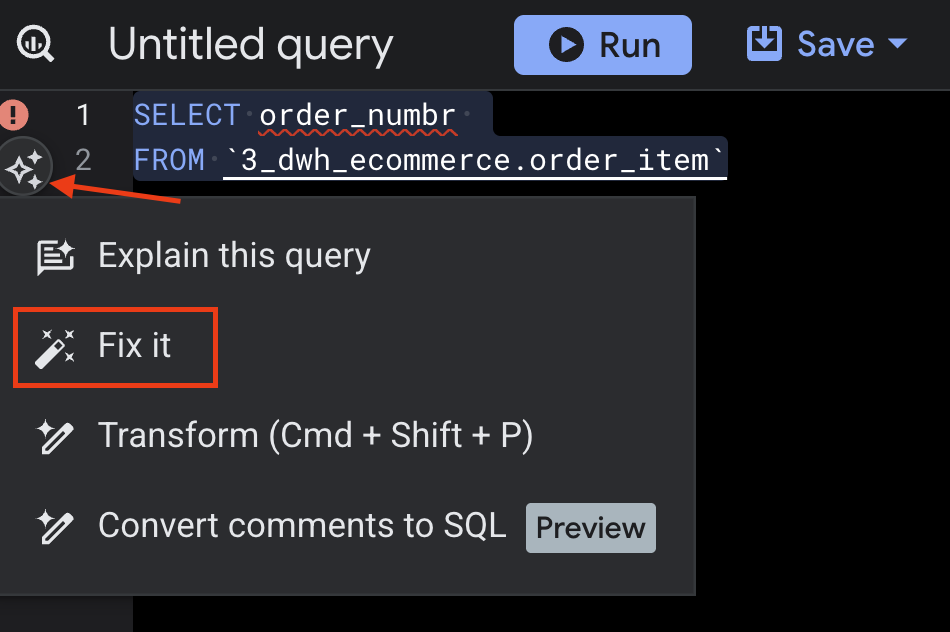Click the chat icon next to Explain this query

click(55, 257)
